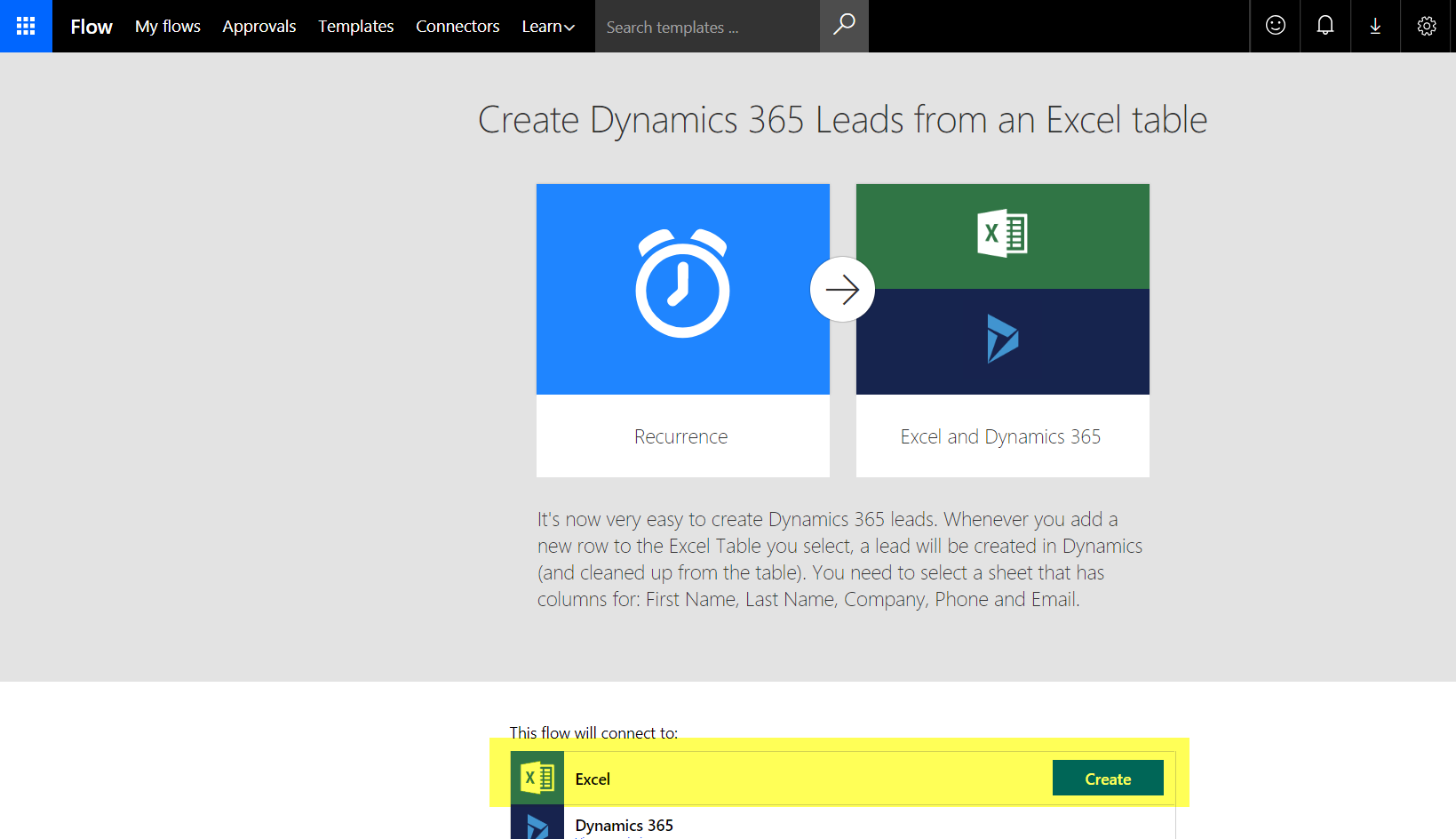1456x839 pixels.
Task: Expand the Learn dropdown menu
Action: pyautogui.click(x=548, y=27)
